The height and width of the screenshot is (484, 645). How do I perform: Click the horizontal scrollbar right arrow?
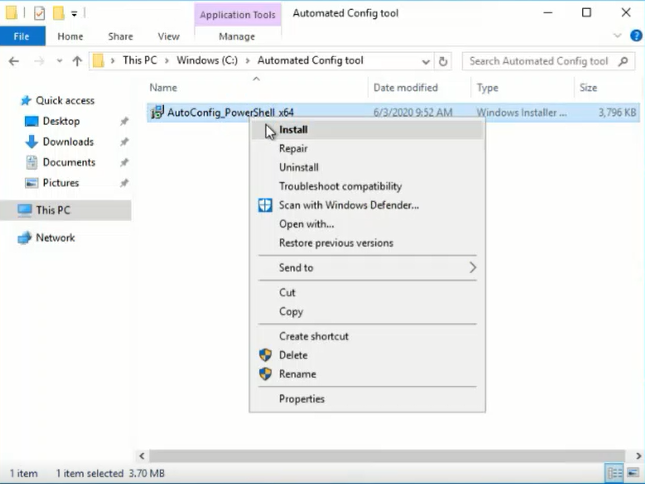(638, 456)
